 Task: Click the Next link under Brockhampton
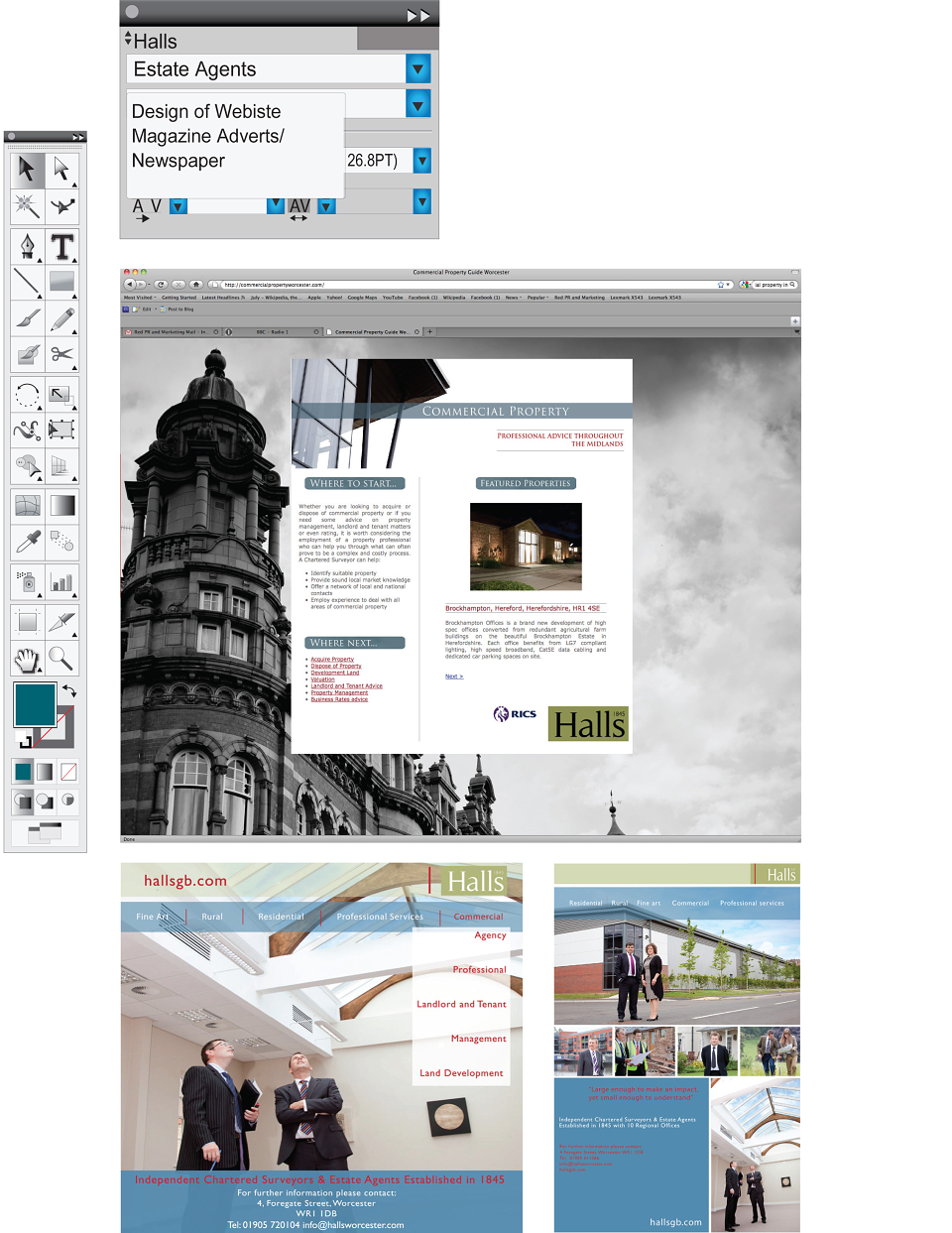point(454,677)
